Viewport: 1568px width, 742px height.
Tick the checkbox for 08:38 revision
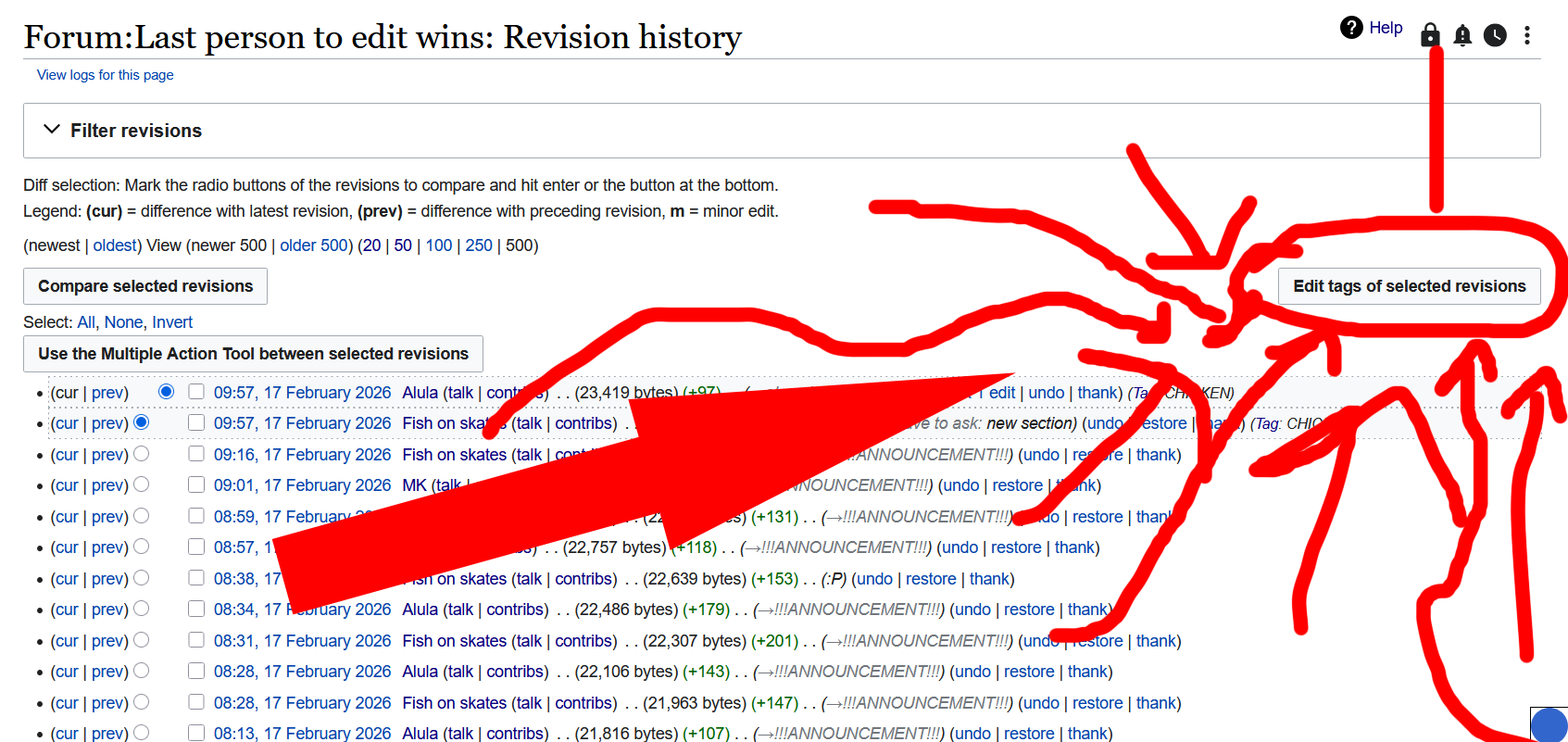click(x=196, y=577)
